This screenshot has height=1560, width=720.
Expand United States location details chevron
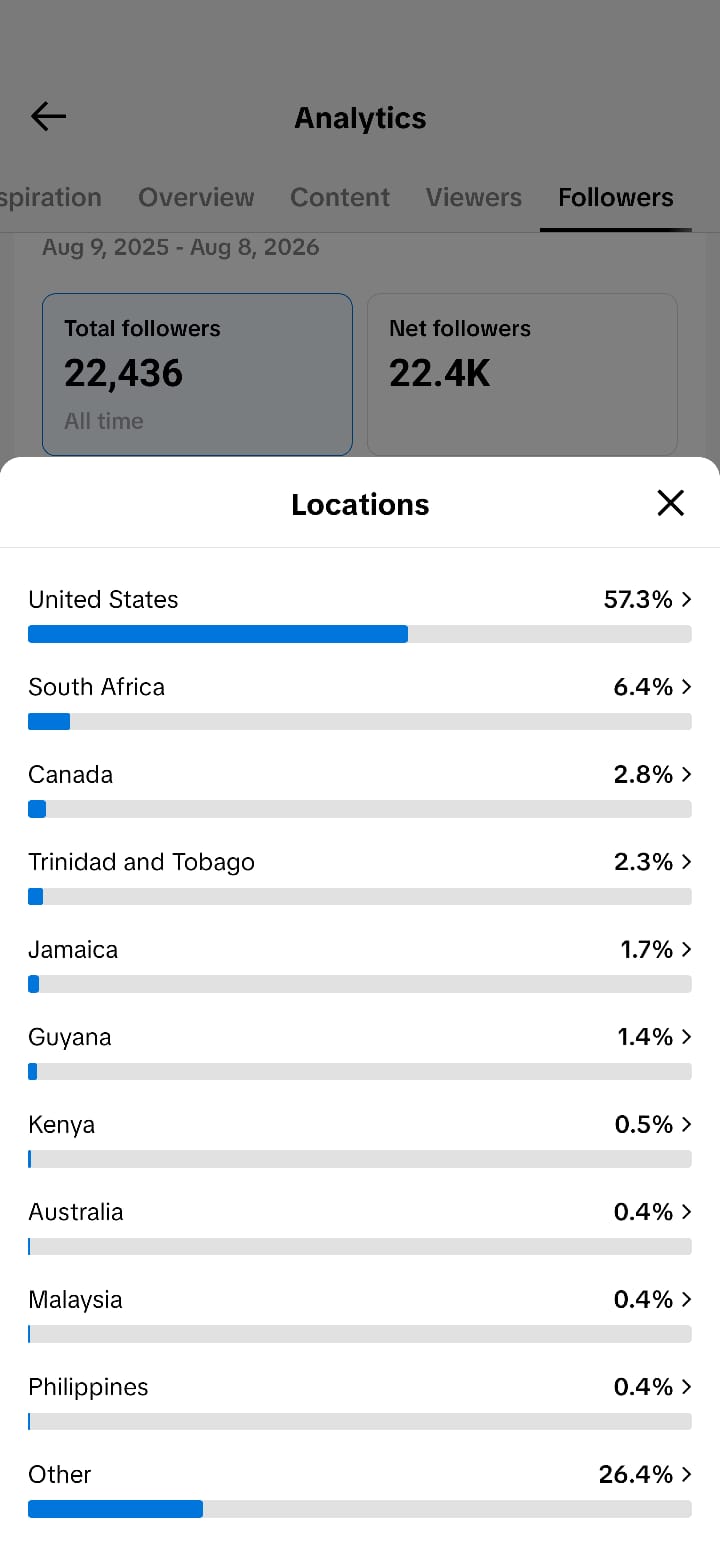(686, 599)
